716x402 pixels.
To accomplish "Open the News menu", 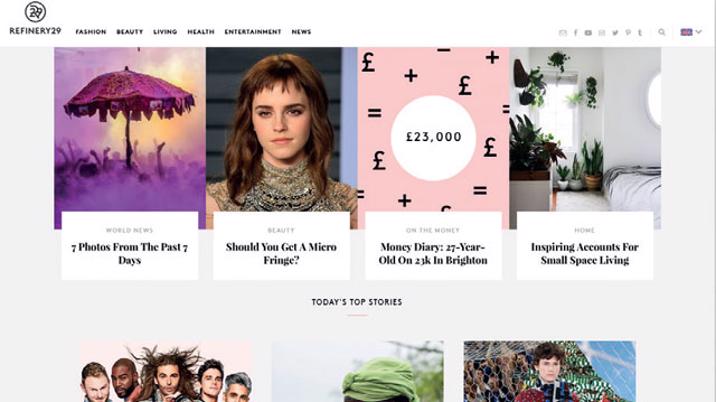I will [x=301, y=32].
